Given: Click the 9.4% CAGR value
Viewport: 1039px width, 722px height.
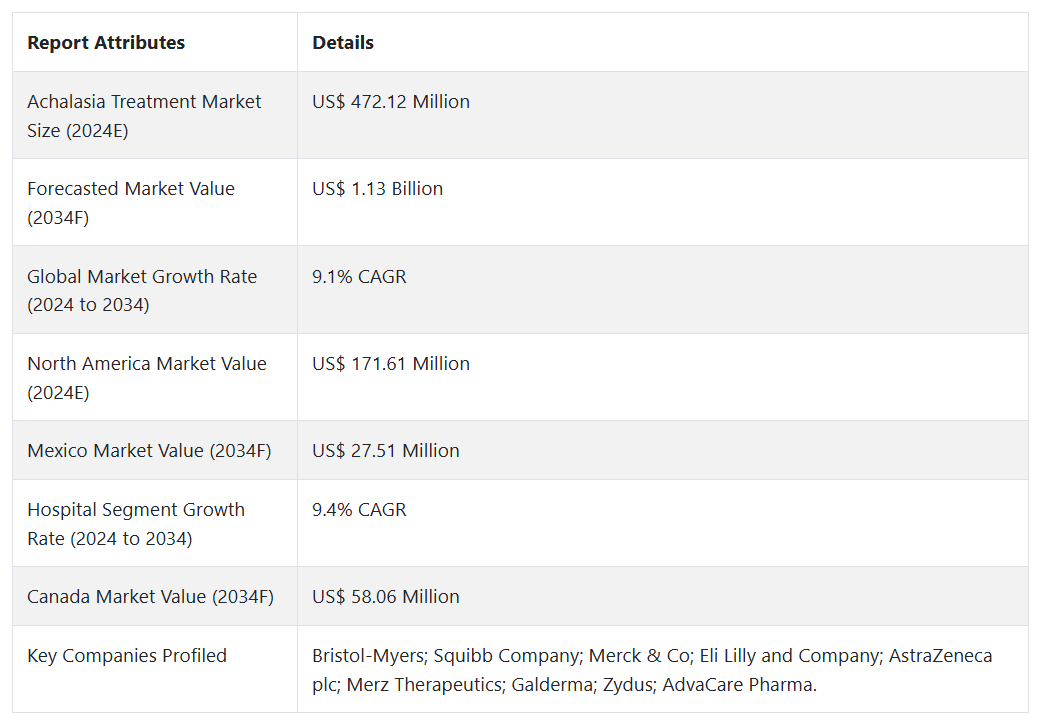Looking at the screenshot, I should click(x=359, y=510).
